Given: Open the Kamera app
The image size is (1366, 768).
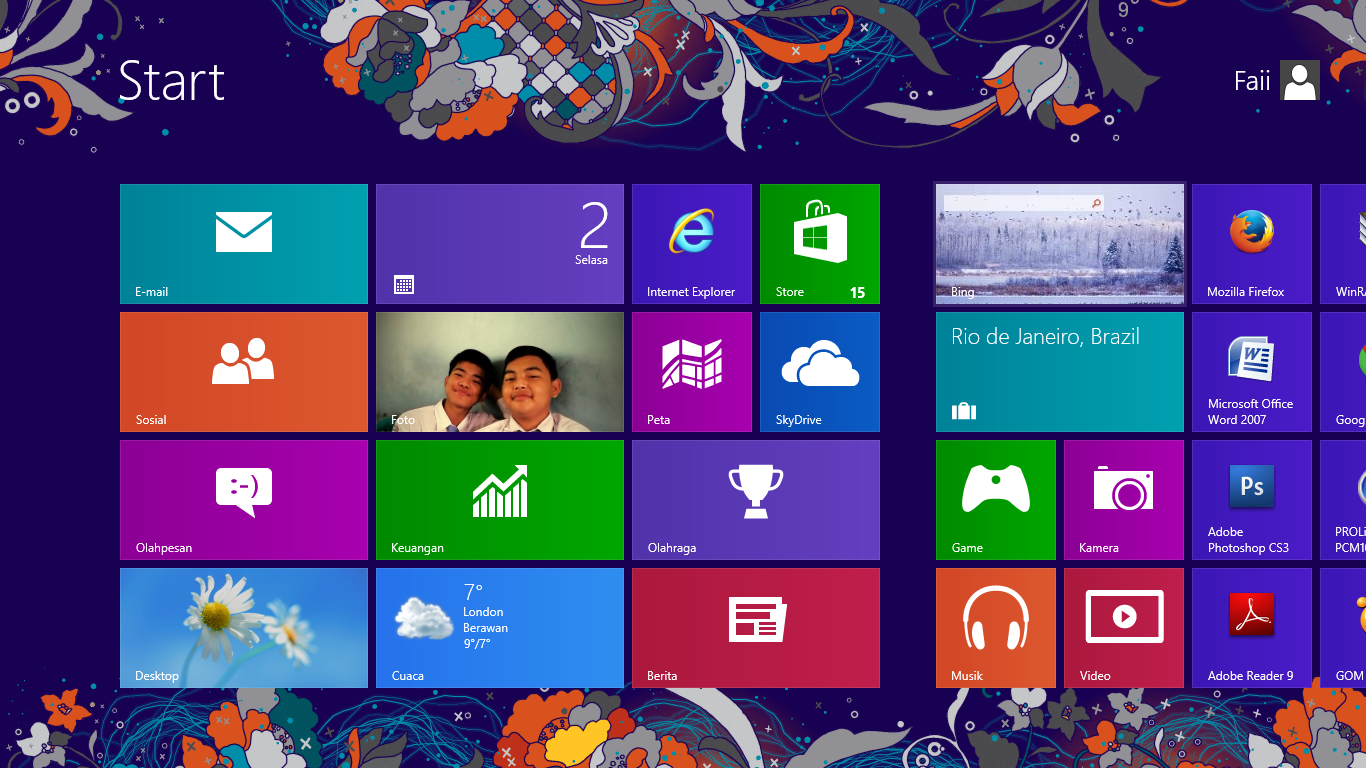Looking at the screenshot, I should point(1123,499).
